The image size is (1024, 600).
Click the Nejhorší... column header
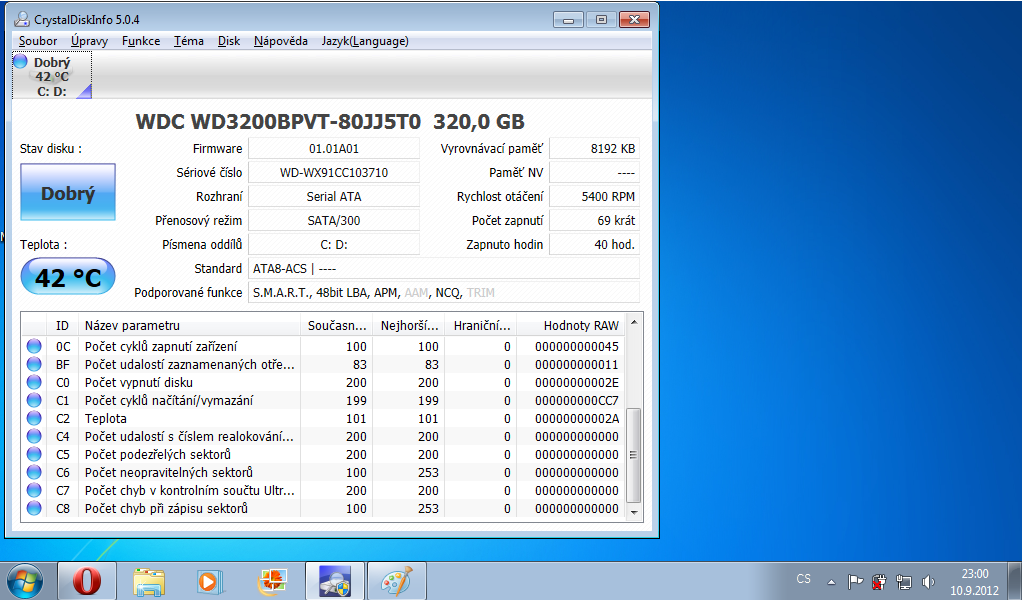(x=409, y=325)
